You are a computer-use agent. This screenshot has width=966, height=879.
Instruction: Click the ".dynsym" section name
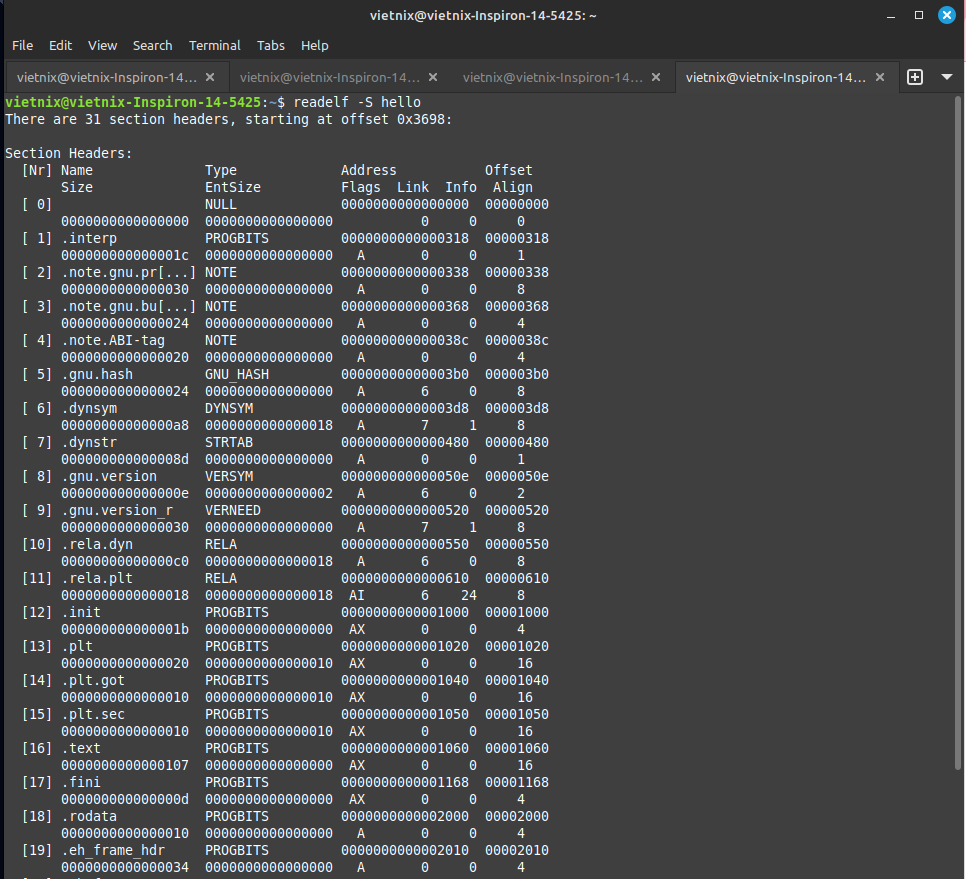pos(89,408)
